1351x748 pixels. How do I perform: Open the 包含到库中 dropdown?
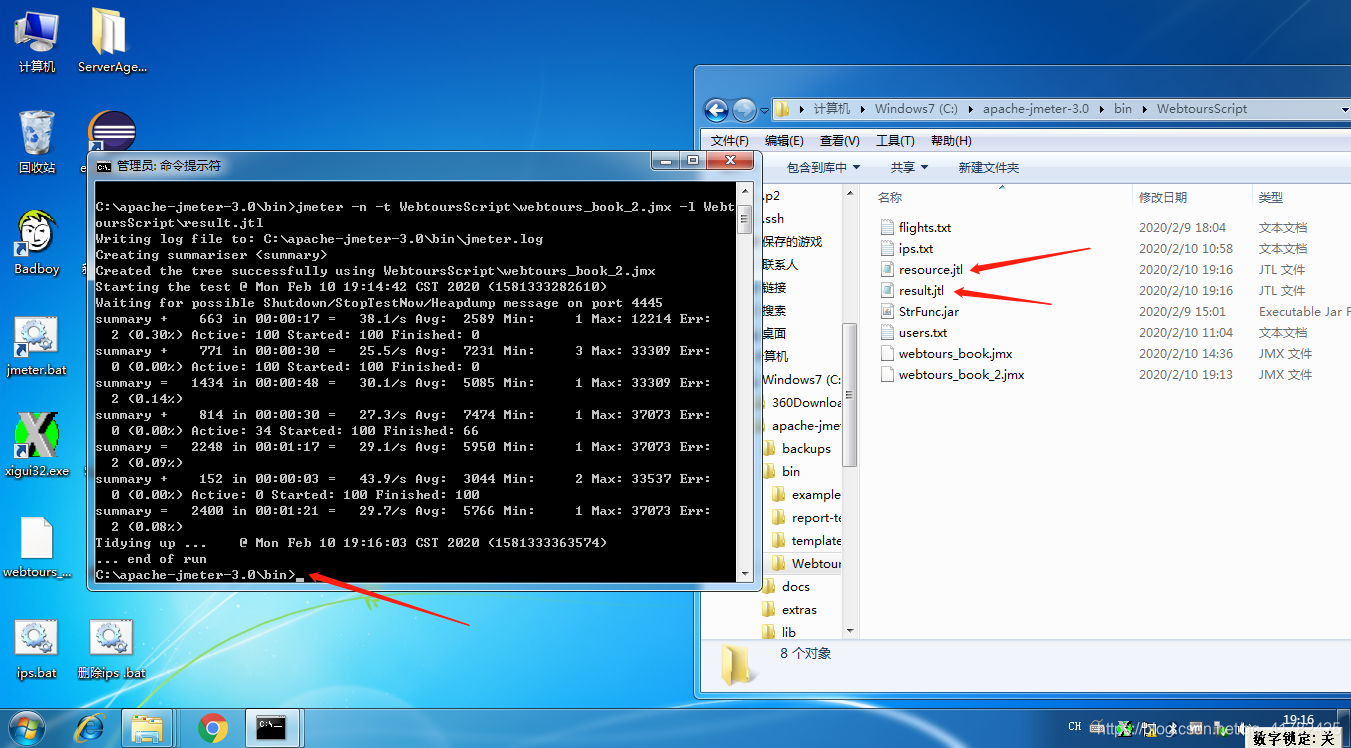click(823, 167)
